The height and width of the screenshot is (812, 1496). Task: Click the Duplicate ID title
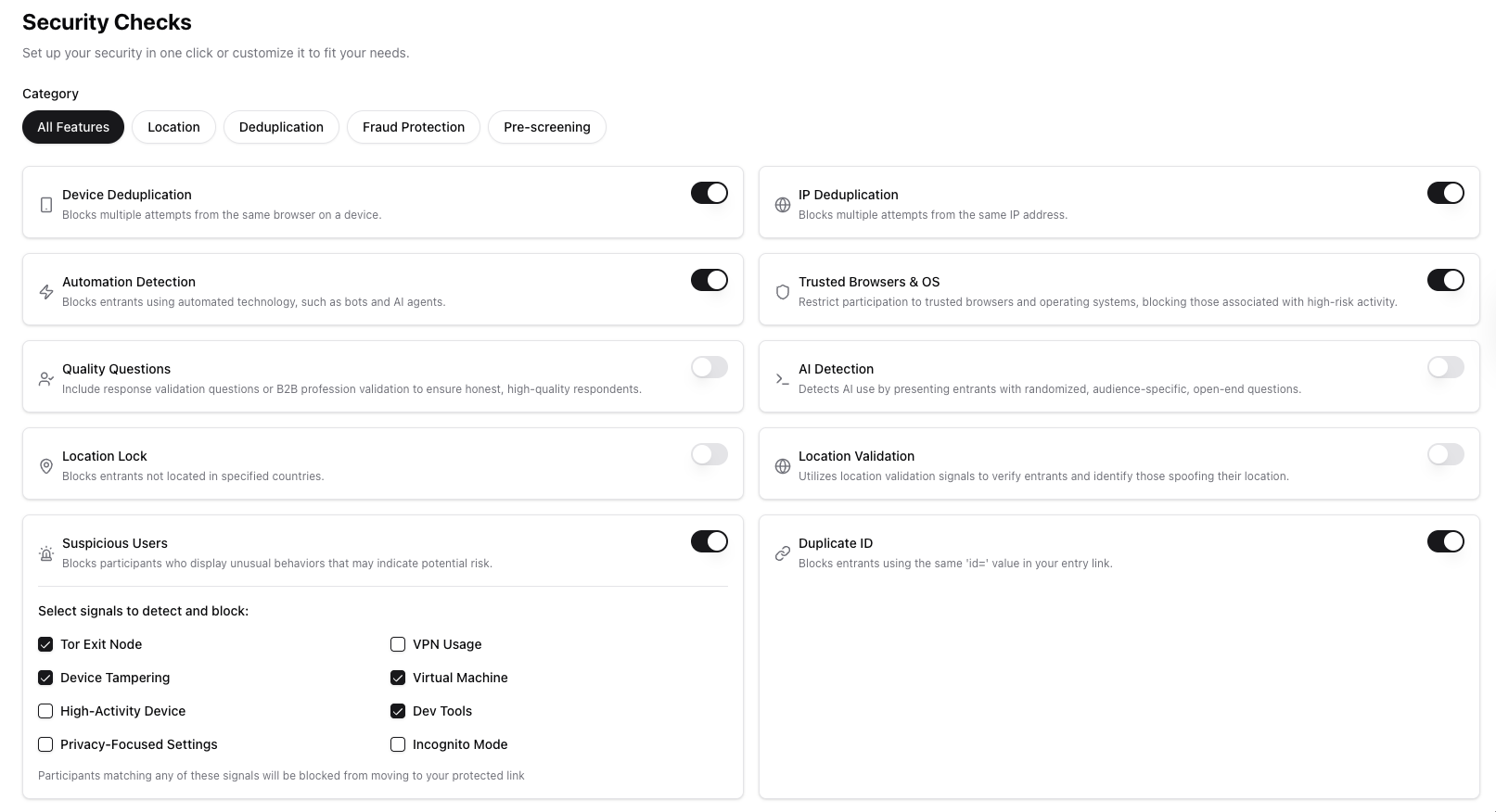(836, 543)
